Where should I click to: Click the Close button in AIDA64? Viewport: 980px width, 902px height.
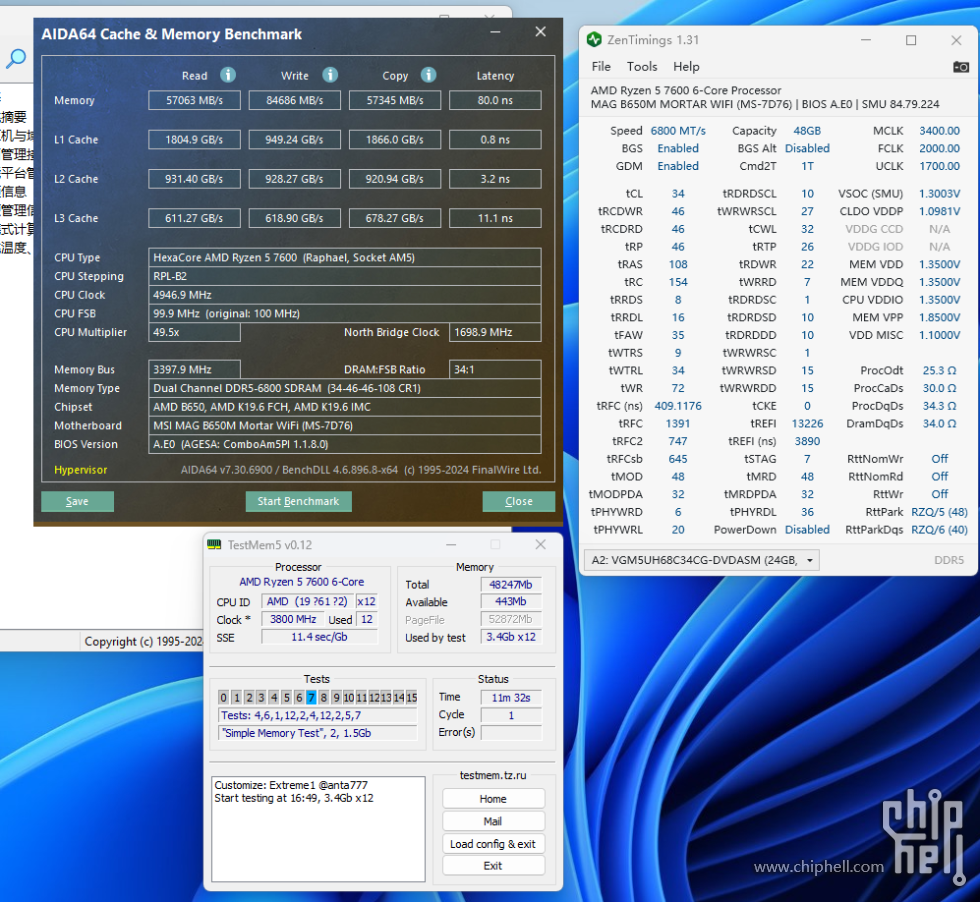point(518,501)
